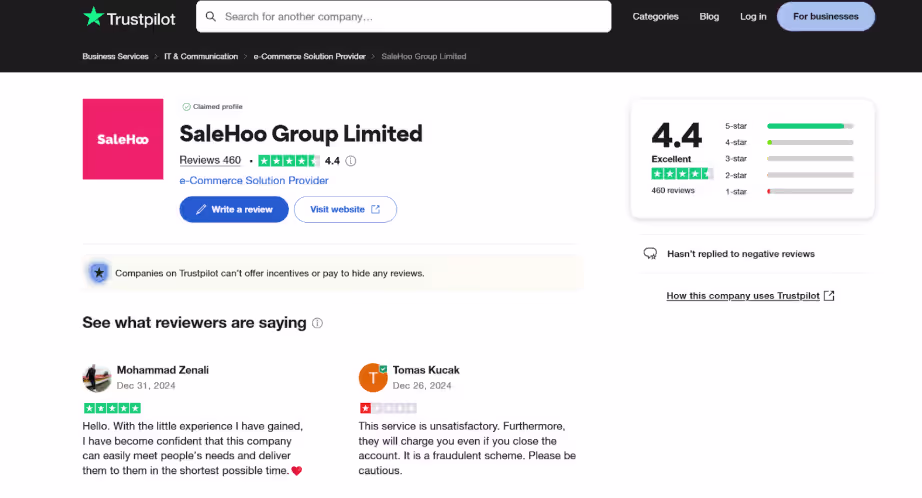Click the date Dec 26, 2024
The height and width of the screenshot is (498, 922).
click(422, 386)
